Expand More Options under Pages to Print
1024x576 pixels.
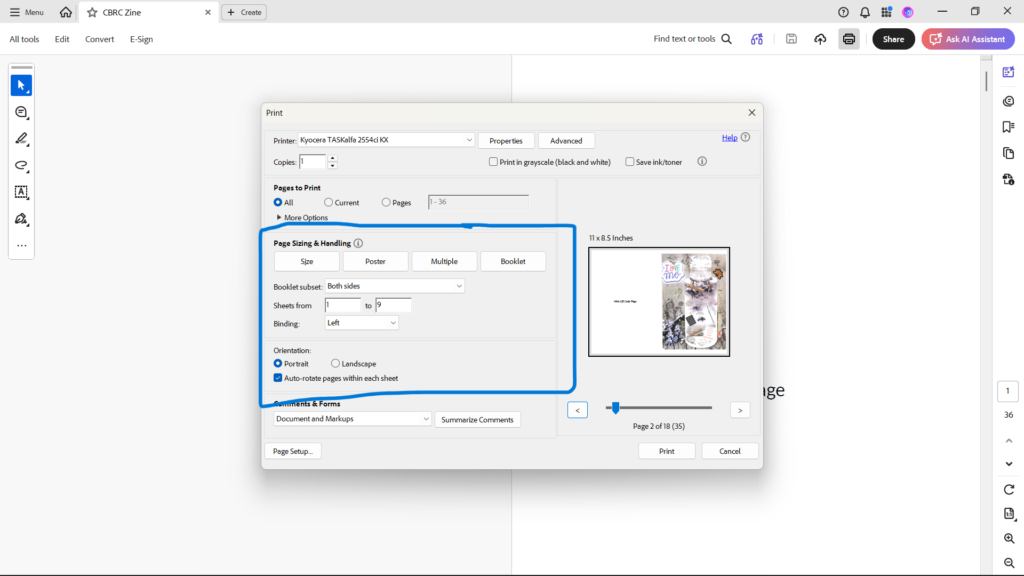(x=301, y=217)
